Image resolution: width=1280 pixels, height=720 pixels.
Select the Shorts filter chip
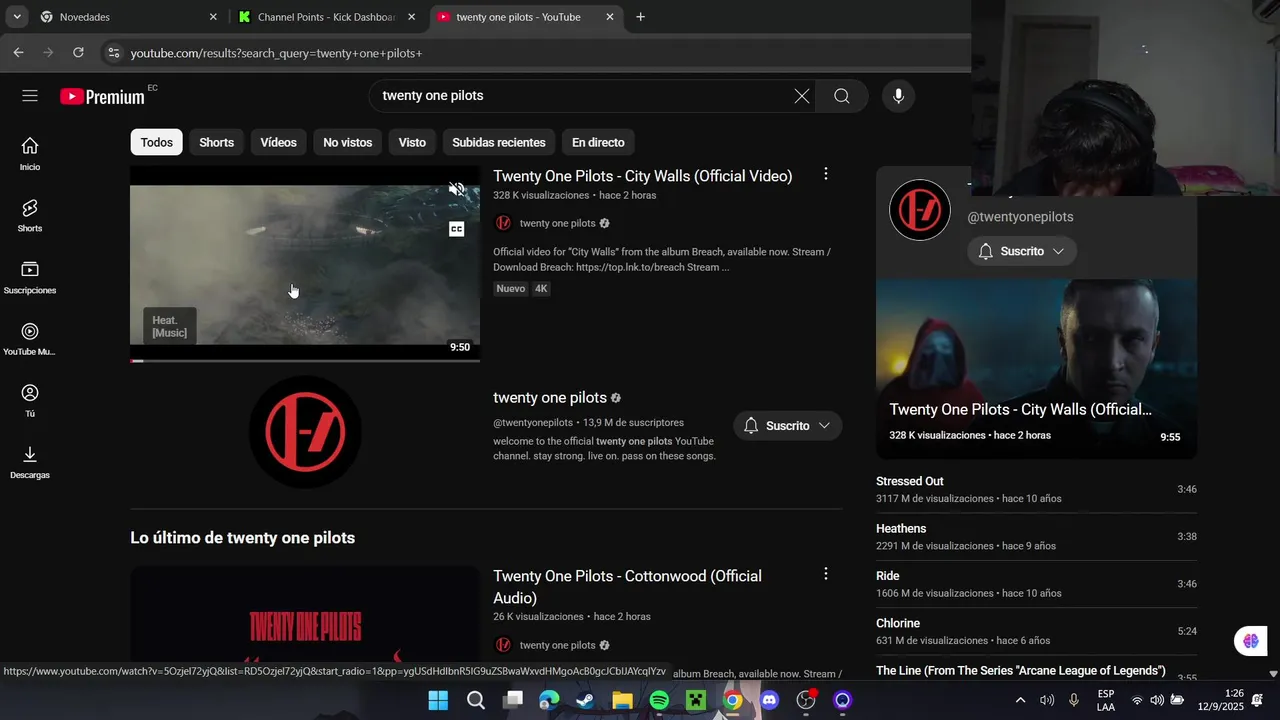216,142
